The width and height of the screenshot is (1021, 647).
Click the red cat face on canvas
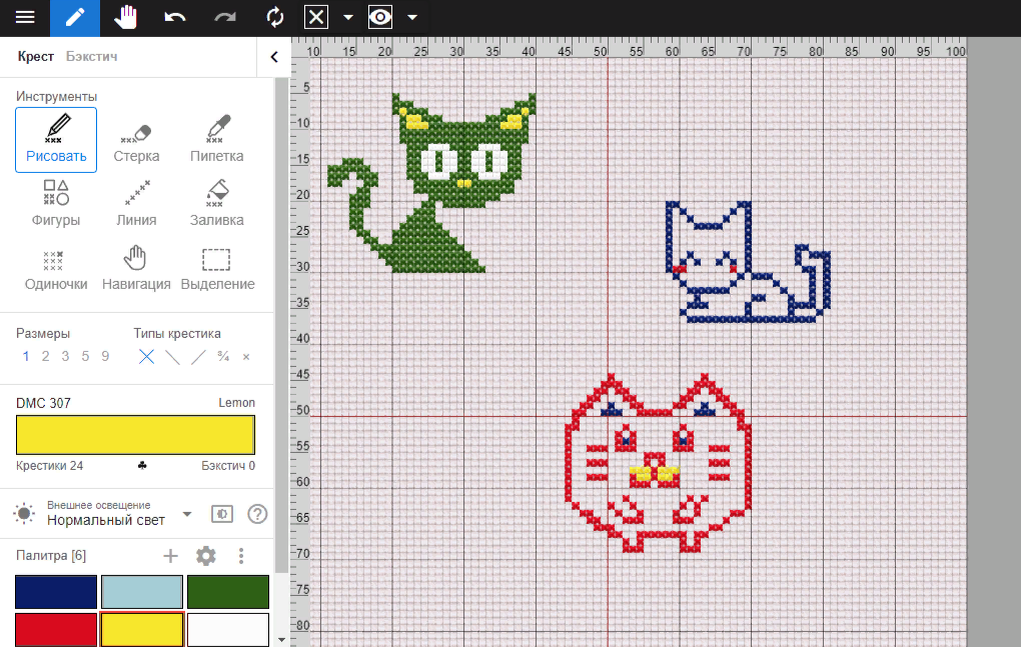[658, 463]
